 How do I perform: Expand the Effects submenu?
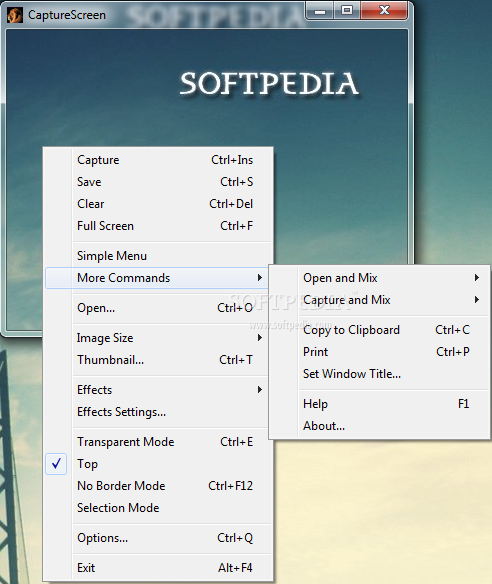click(x=157, y=390)
